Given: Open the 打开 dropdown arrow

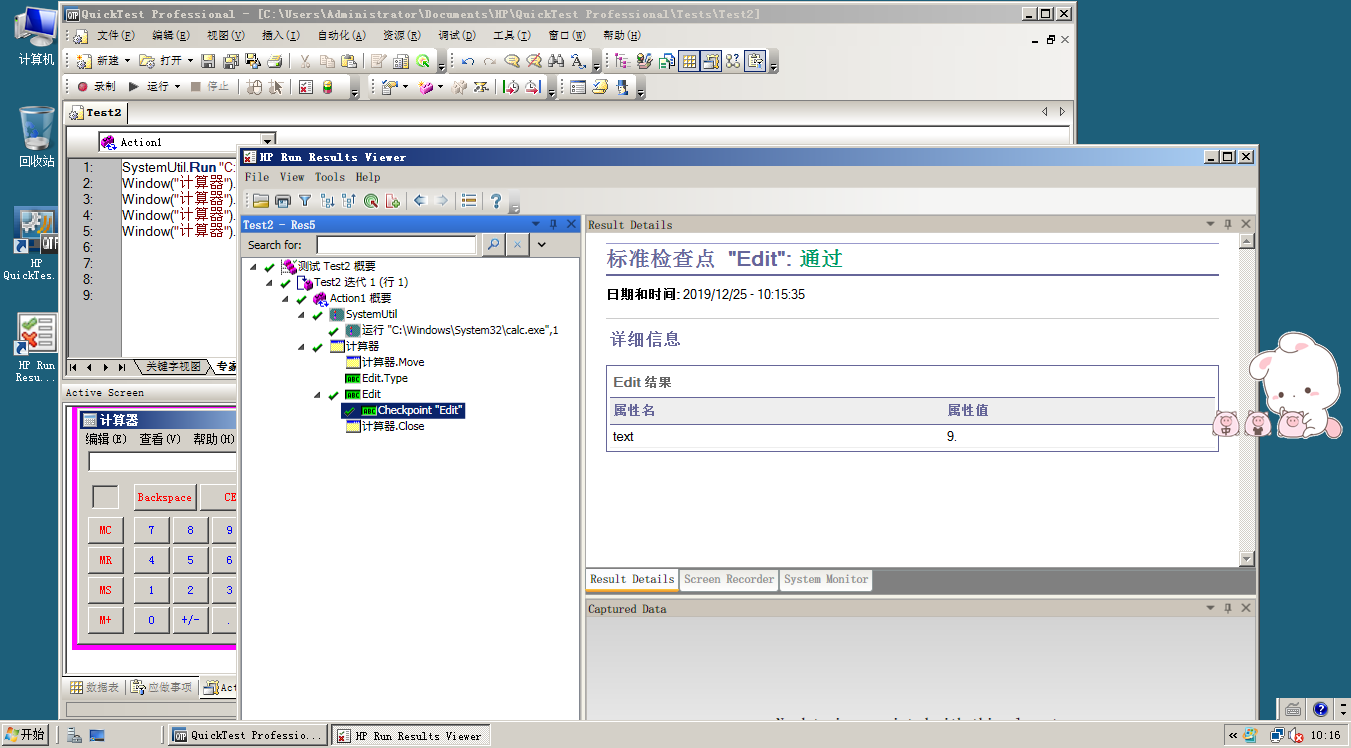Looking at the screenshot, I should pyautogui.click(x=190, y=61).
